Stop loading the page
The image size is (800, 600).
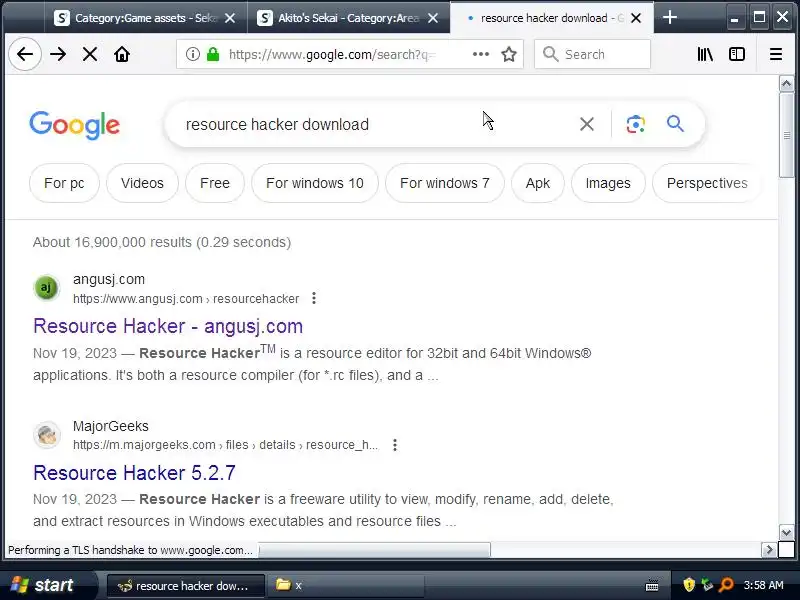[90, 54]
